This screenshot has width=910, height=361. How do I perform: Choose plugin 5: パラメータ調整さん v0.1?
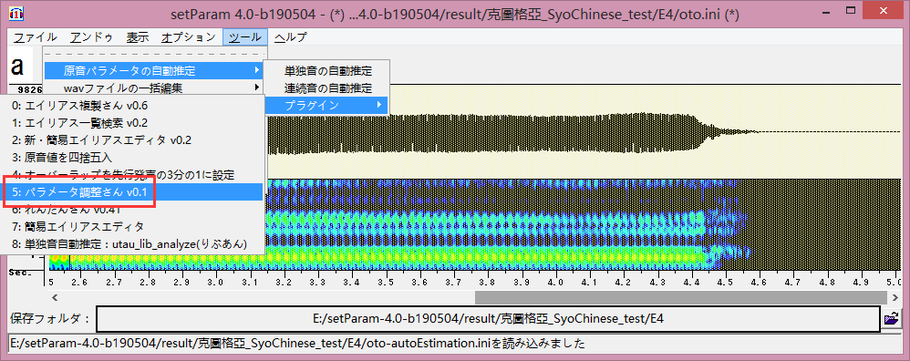coord(132,192)
